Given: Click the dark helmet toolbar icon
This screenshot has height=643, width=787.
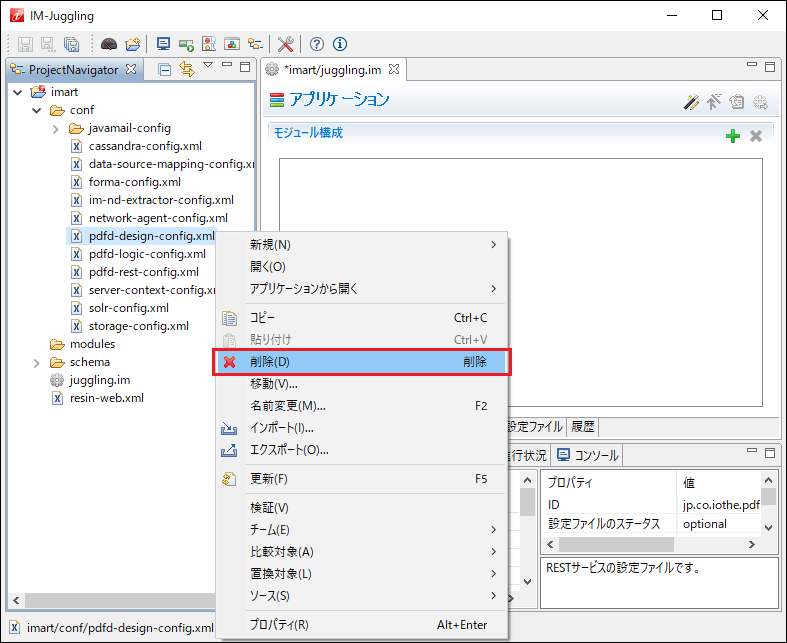Looking at the screenshot, I should (x=109, y=44).
